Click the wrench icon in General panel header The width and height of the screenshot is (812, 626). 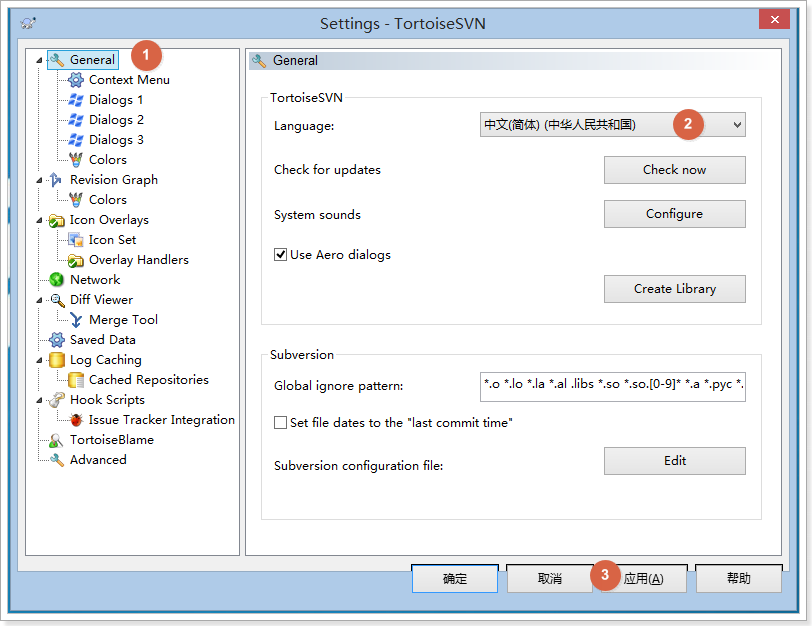[259, 61]
